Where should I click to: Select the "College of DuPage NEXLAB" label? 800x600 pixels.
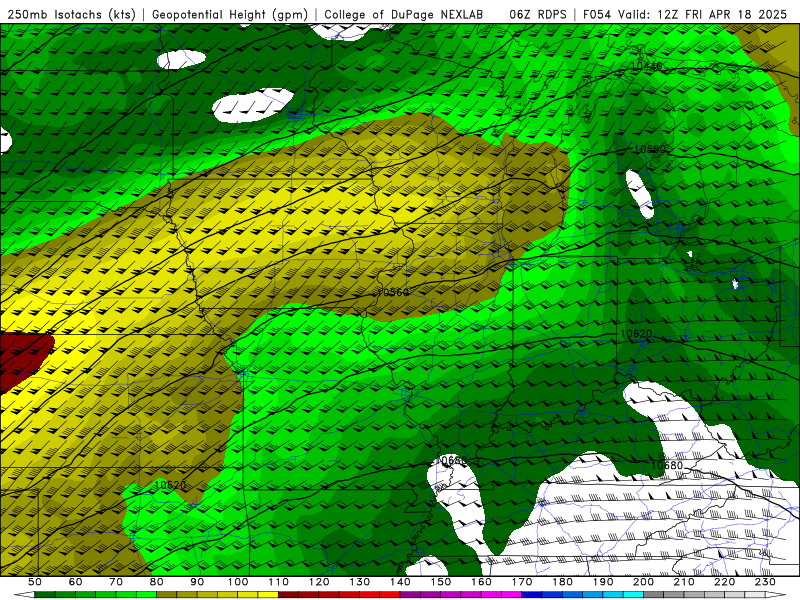click(x=404, y=14)
